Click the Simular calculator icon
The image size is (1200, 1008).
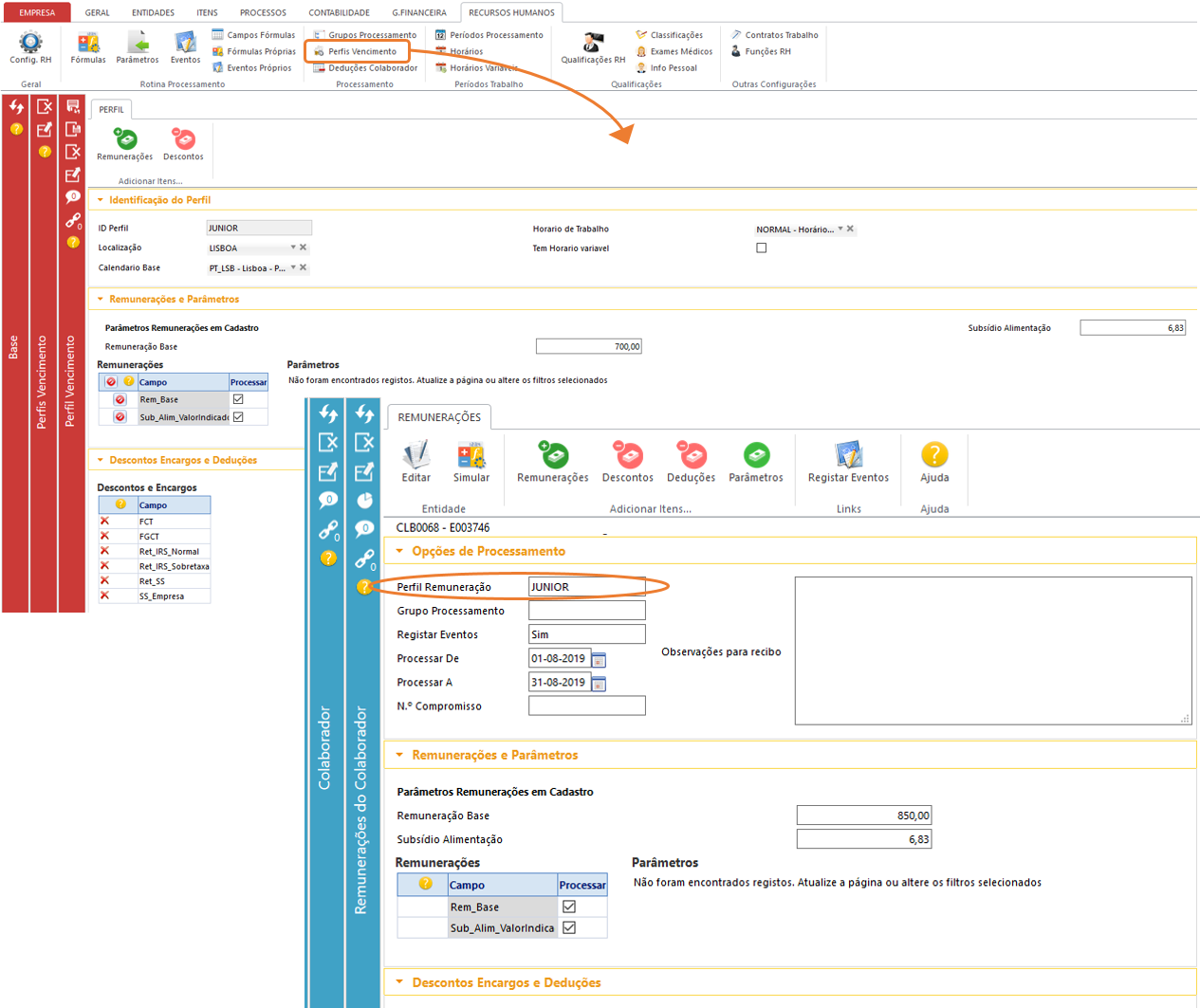coord(471,456)
